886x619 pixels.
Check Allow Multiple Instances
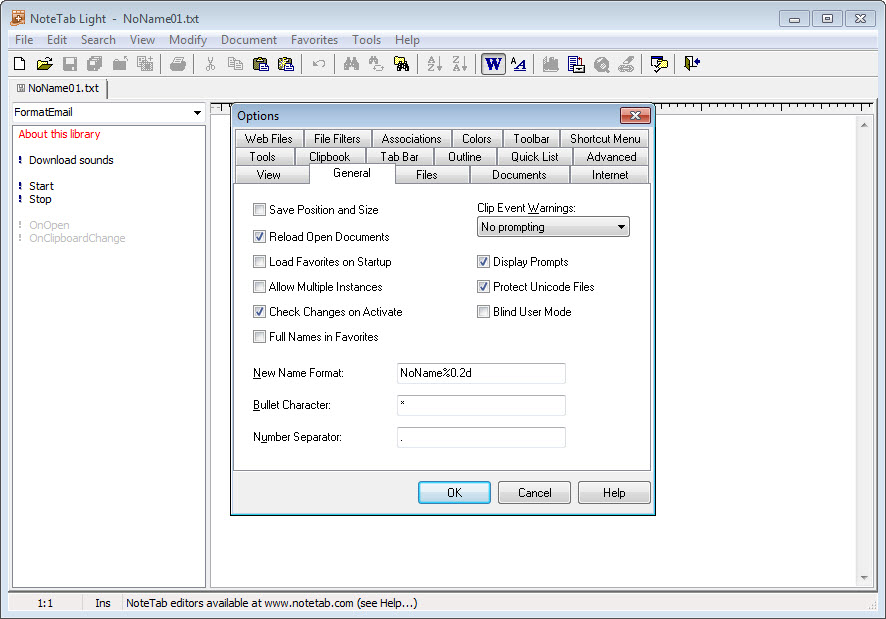point(259,287)
